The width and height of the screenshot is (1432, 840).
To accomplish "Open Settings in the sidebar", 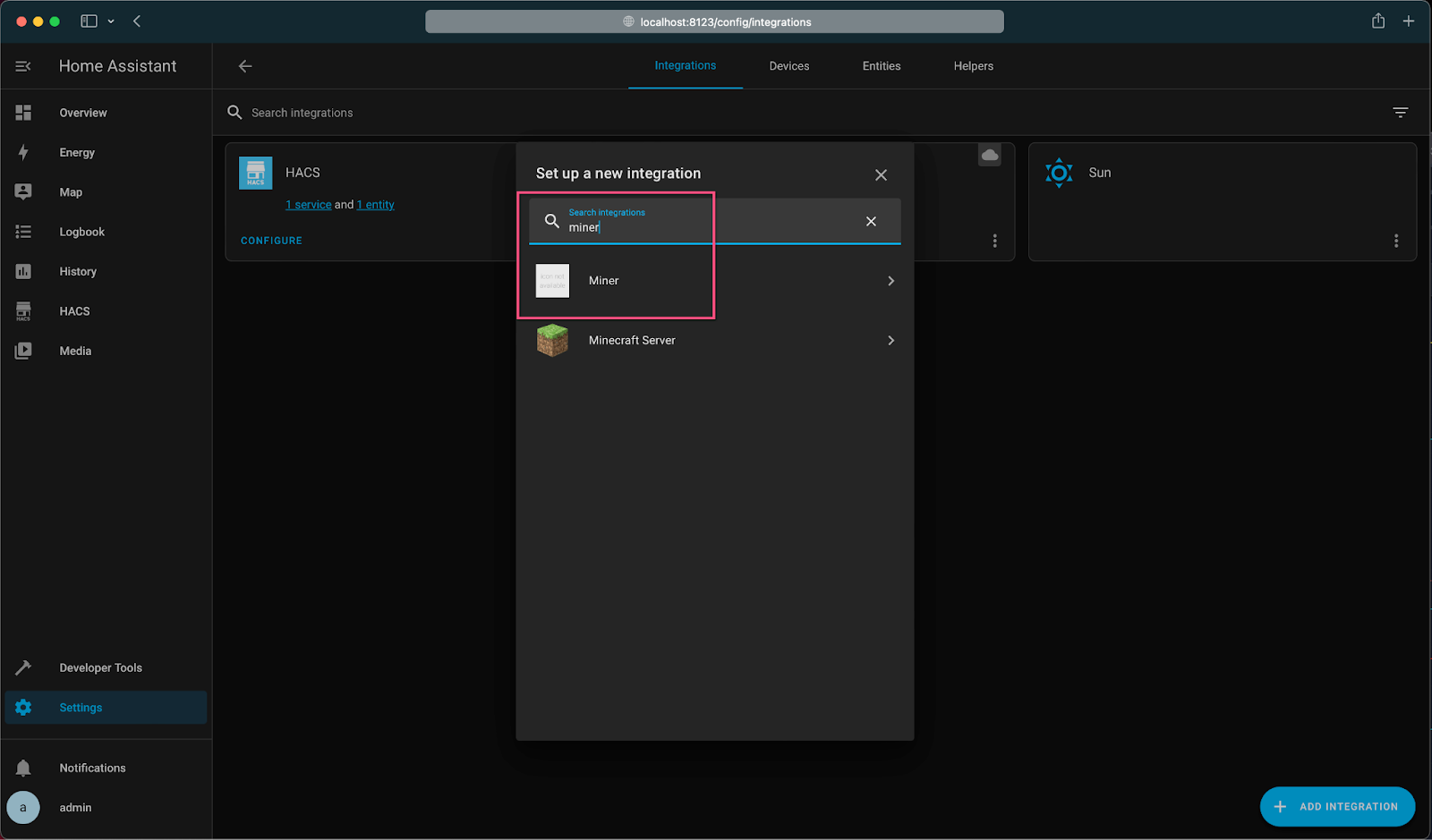I will click(106, 708).
